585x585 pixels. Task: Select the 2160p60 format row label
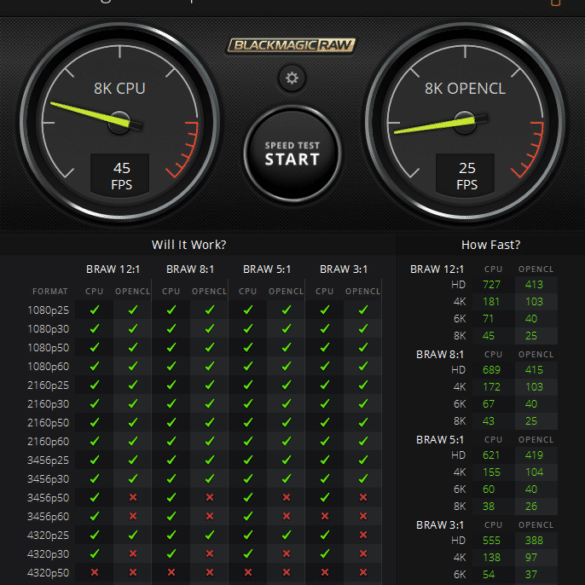(48, 441)
